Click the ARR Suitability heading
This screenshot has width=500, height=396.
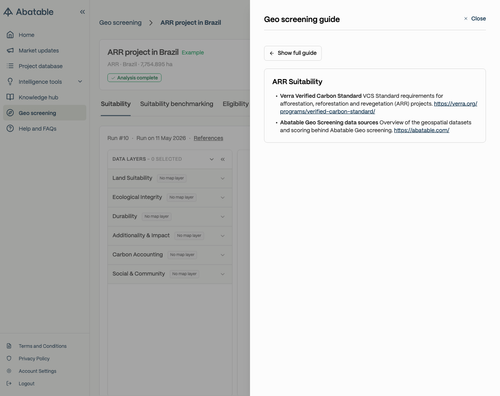tap(297, 82)
